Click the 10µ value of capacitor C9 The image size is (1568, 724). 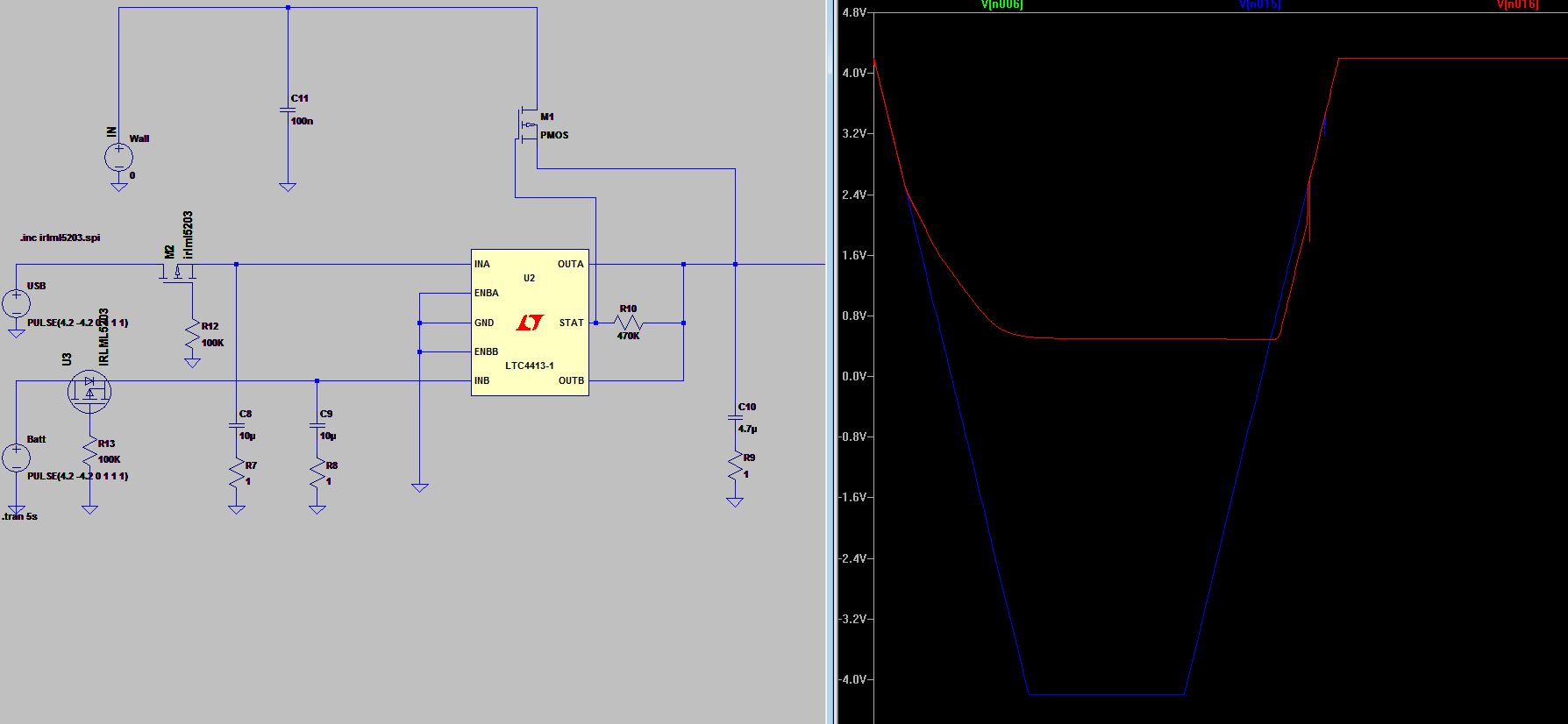point(328,436)
